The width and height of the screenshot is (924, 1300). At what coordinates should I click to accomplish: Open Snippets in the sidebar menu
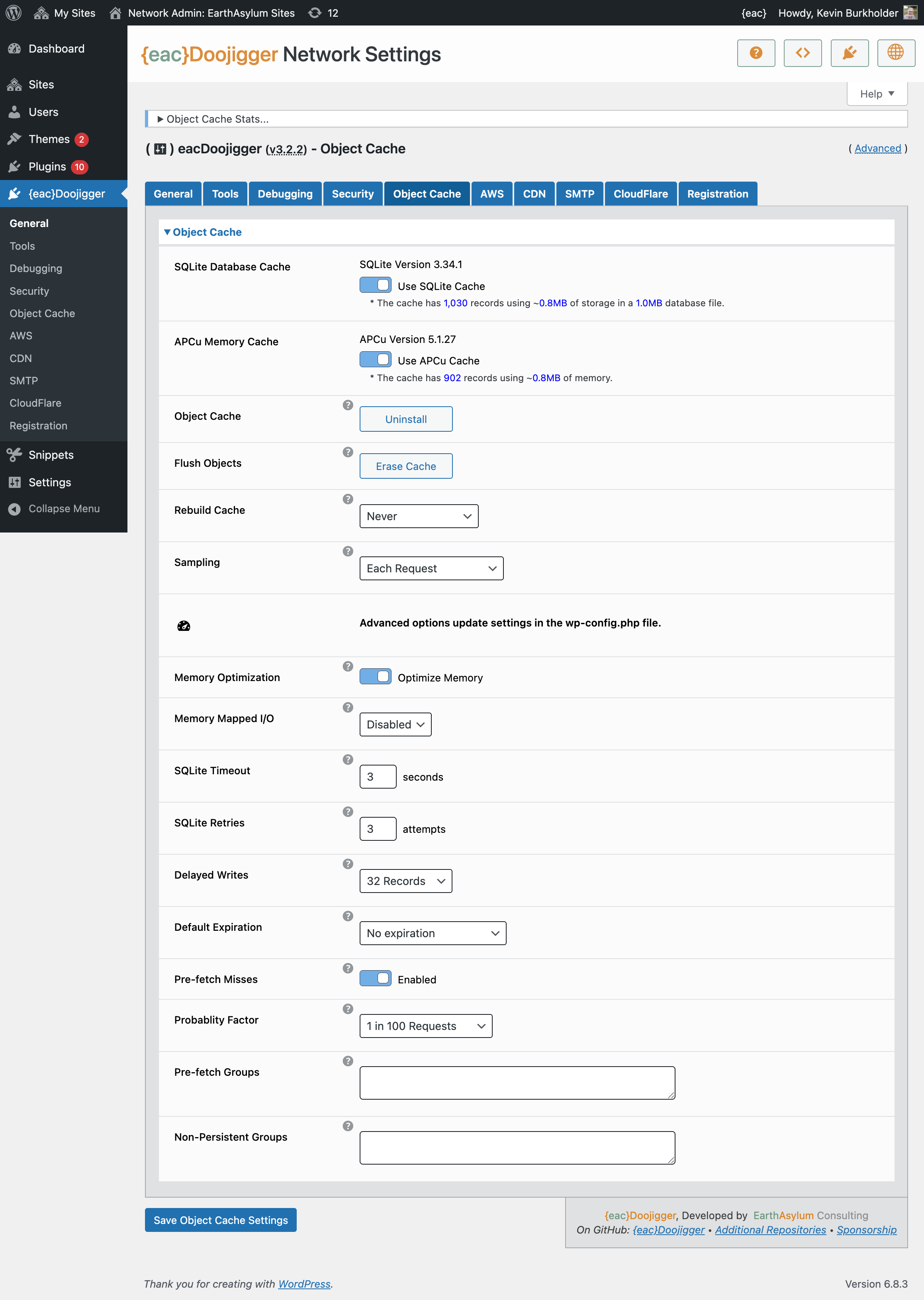(x=51, y=454)
